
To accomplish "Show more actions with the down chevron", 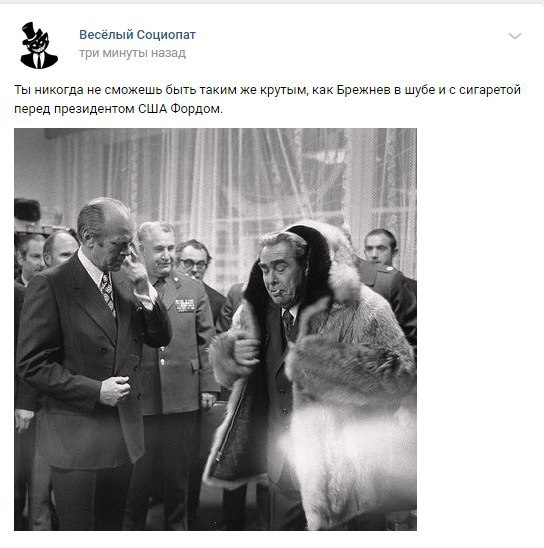I will 515,36.
